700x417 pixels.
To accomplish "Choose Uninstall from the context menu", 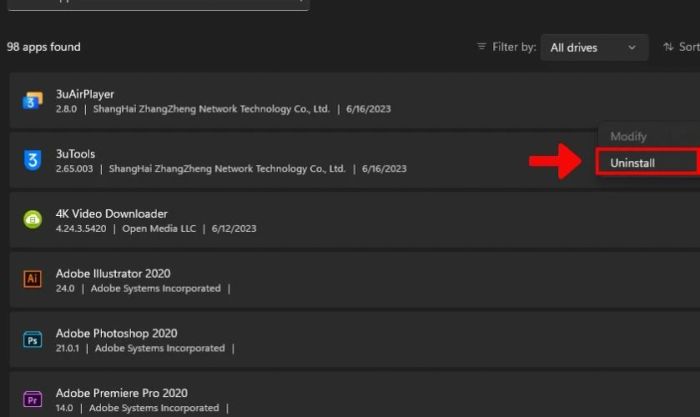I will pyautogui.click(x=647, y=163).
